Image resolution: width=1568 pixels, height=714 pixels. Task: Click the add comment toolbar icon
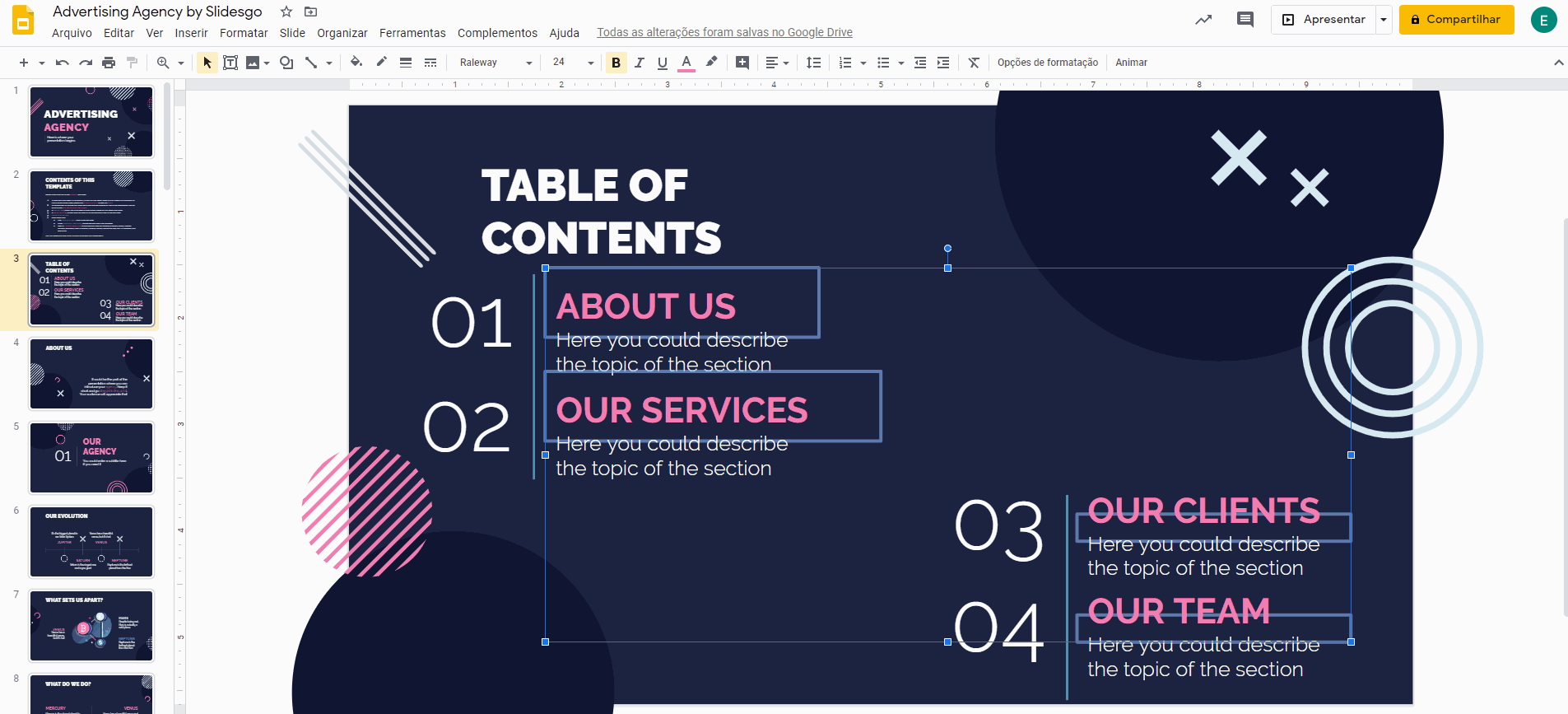click(742, 63)
